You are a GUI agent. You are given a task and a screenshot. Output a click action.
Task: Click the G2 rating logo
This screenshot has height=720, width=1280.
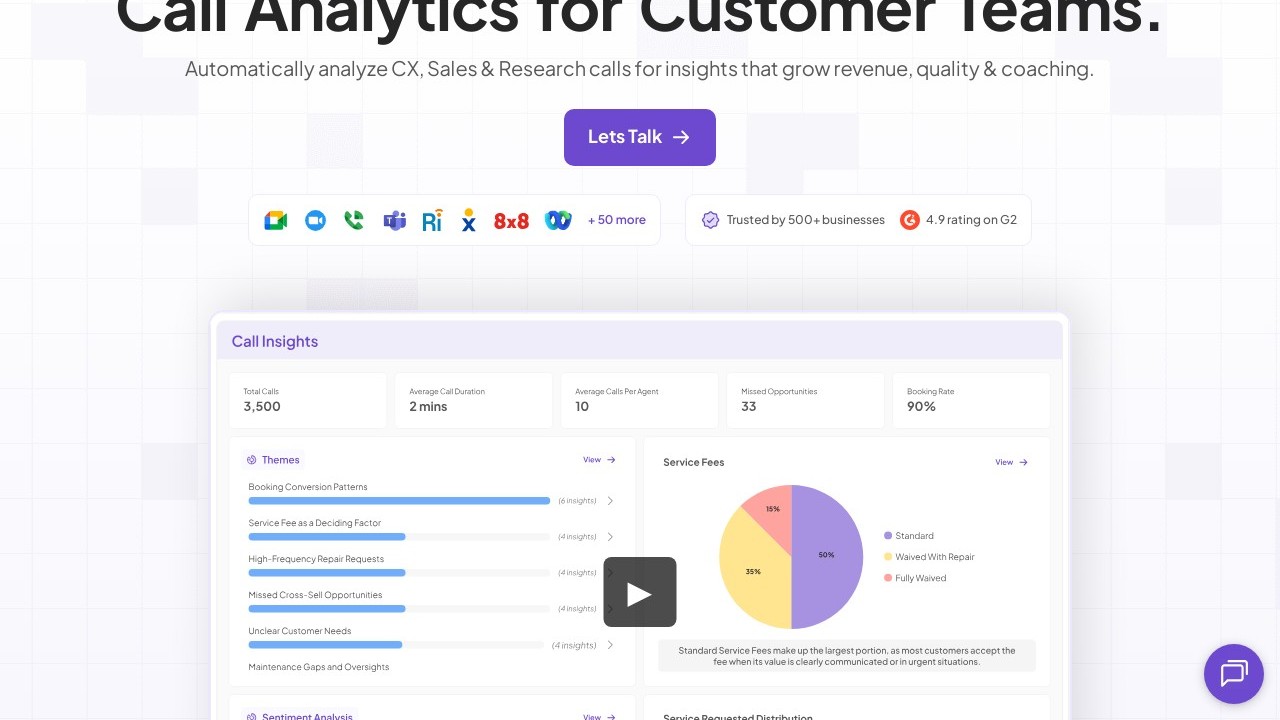click(x=909, y=220)
